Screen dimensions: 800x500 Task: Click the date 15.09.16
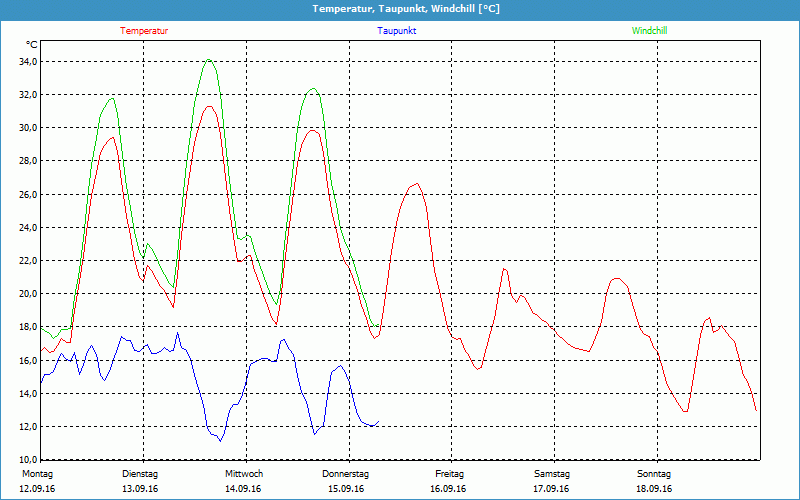pos(346,489)
